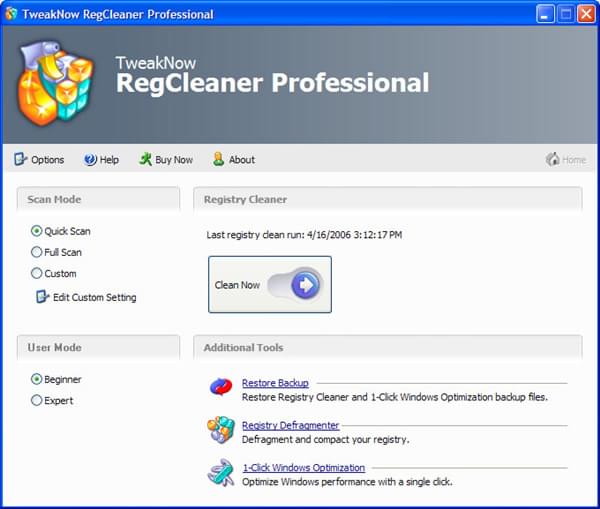Open the Buy Now menu label
Image resolution: width=600 pixels, height=509 pixels.
[x=174, y=160]
